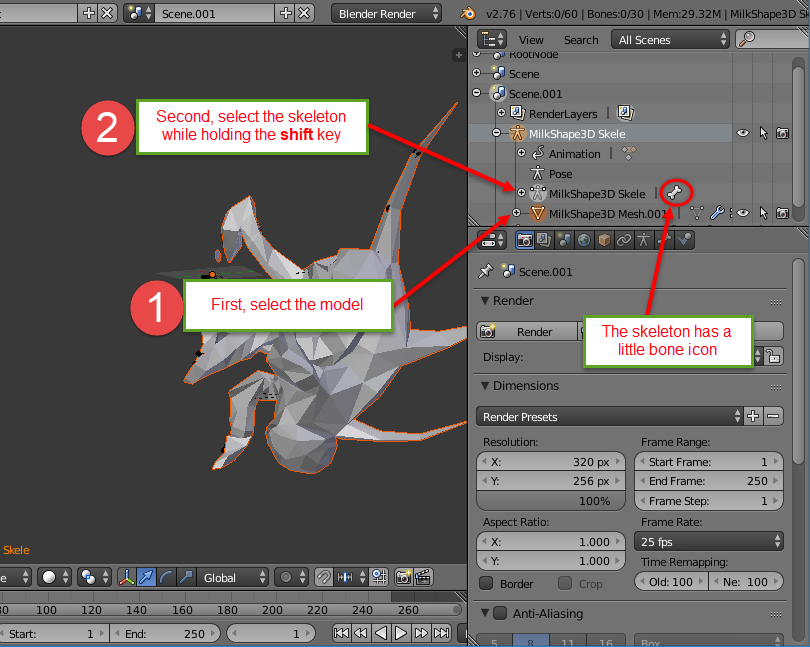Toggle the 3D manipulator axes widget
The image size is (810, 647).
[127, 577]
